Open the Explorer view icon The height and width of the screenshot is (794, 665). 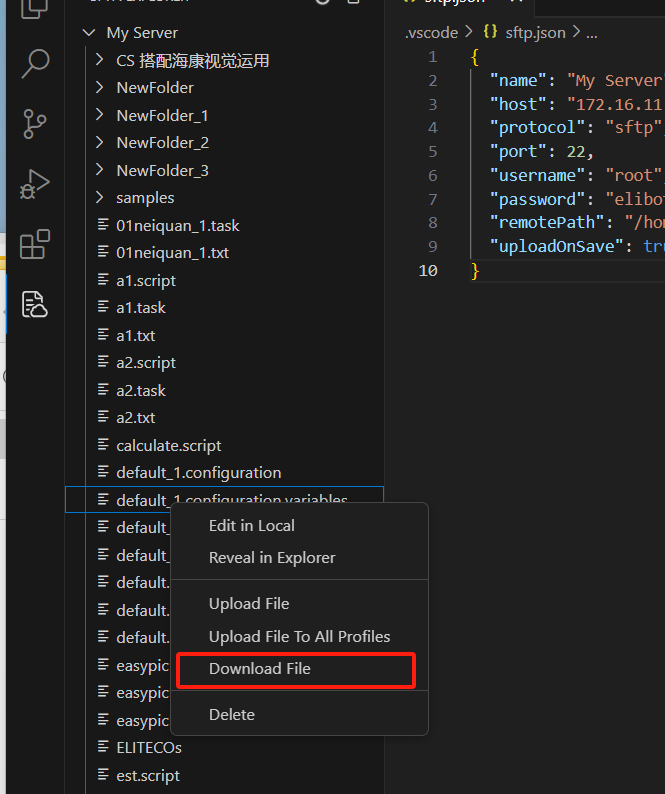[35, 8]
